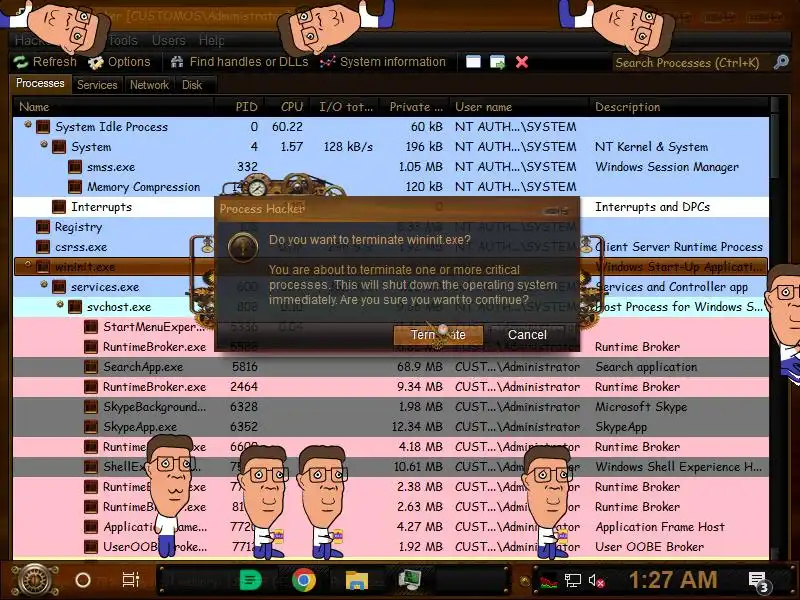Click the Search Processes field

pyautogui.click(x=690, y=63)
